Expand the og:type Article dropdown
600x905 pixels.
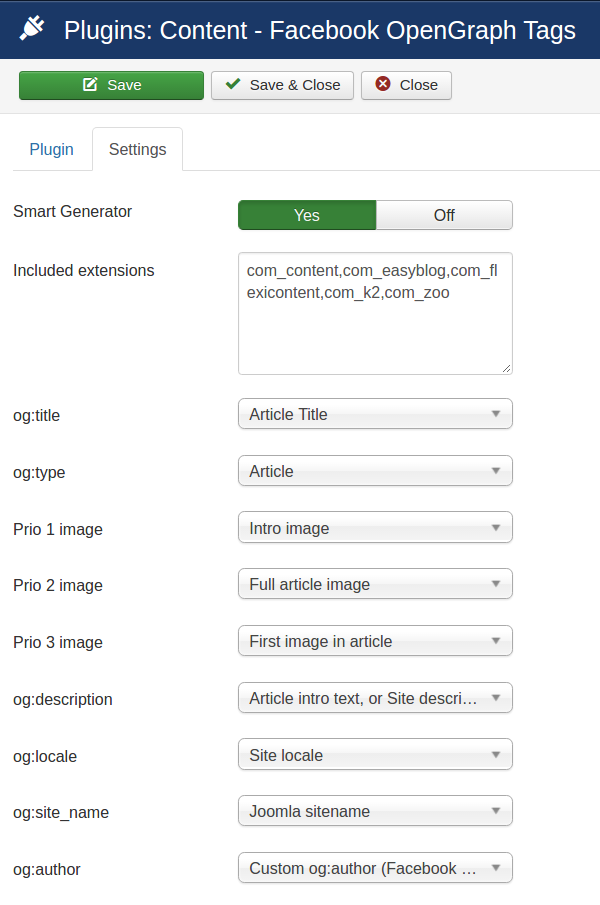click(x=375, y=471)
